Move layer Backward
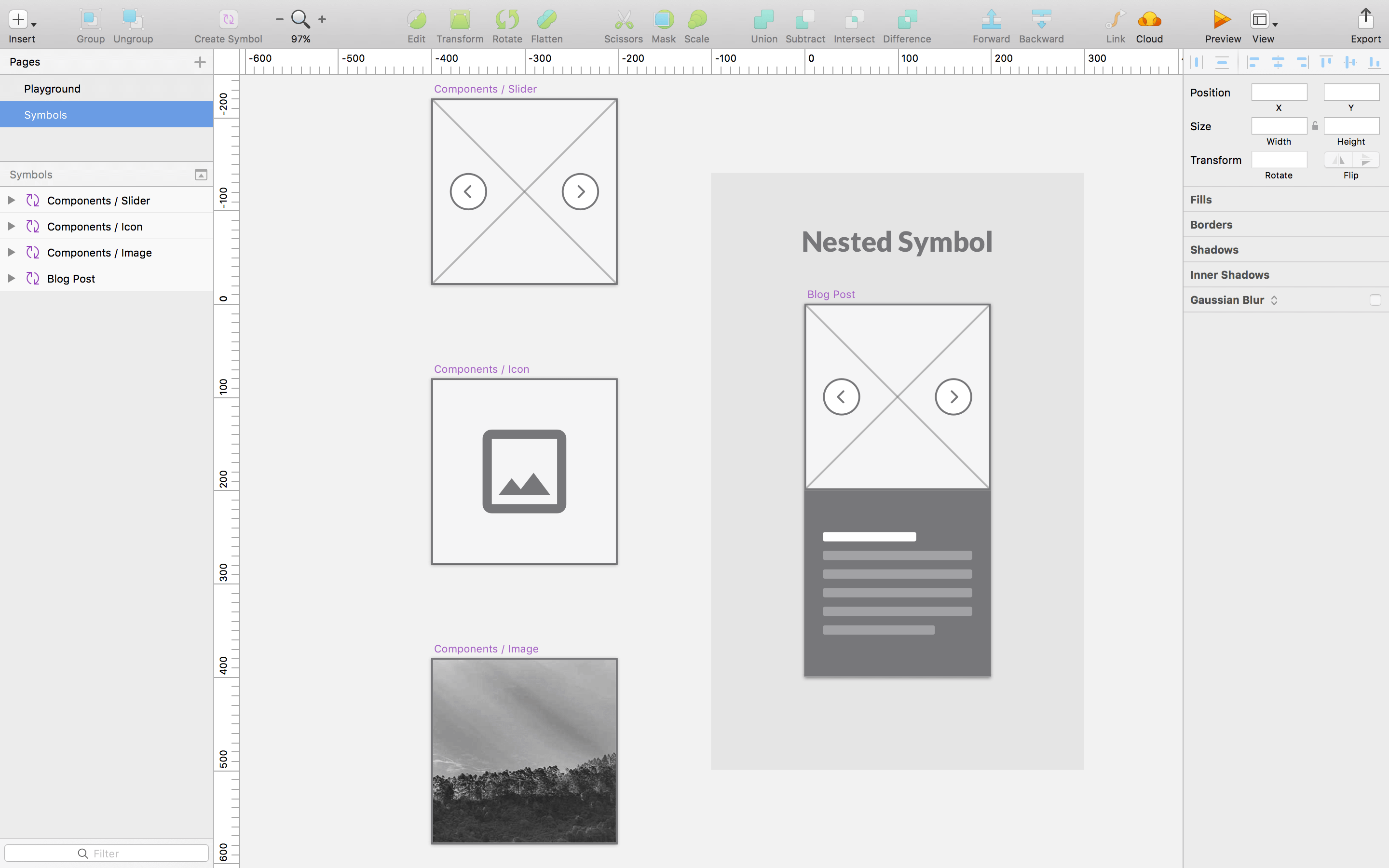Image resolution: width=1389 pixels, height=868 pixels. click(1041, 20)
